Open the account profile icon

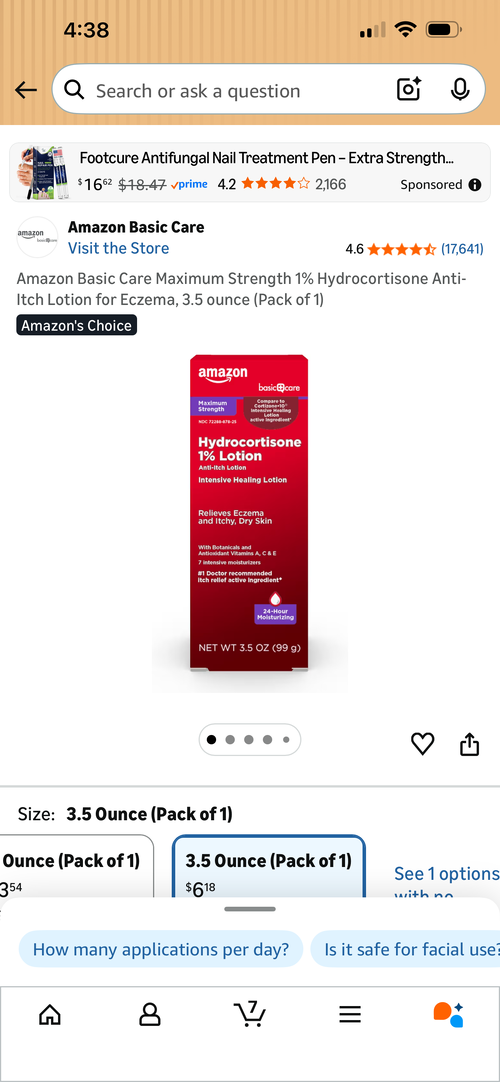click(150, 1014)
